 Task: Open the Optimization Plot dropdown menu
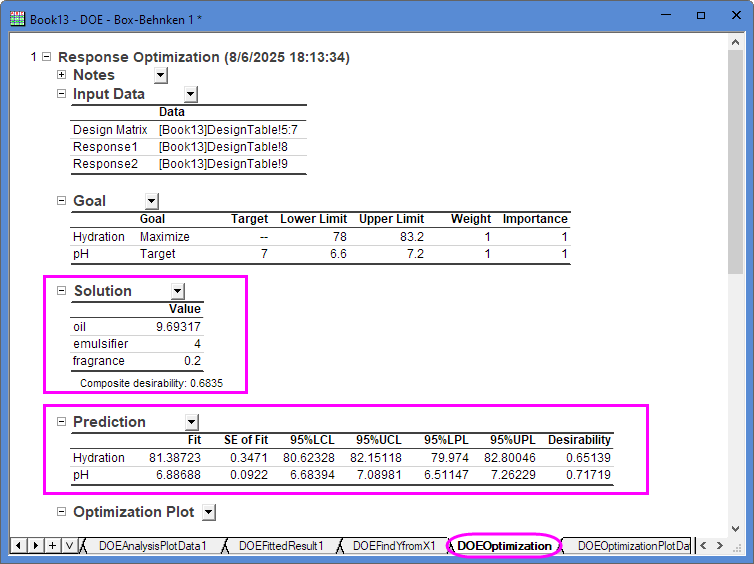pos(209,512)
